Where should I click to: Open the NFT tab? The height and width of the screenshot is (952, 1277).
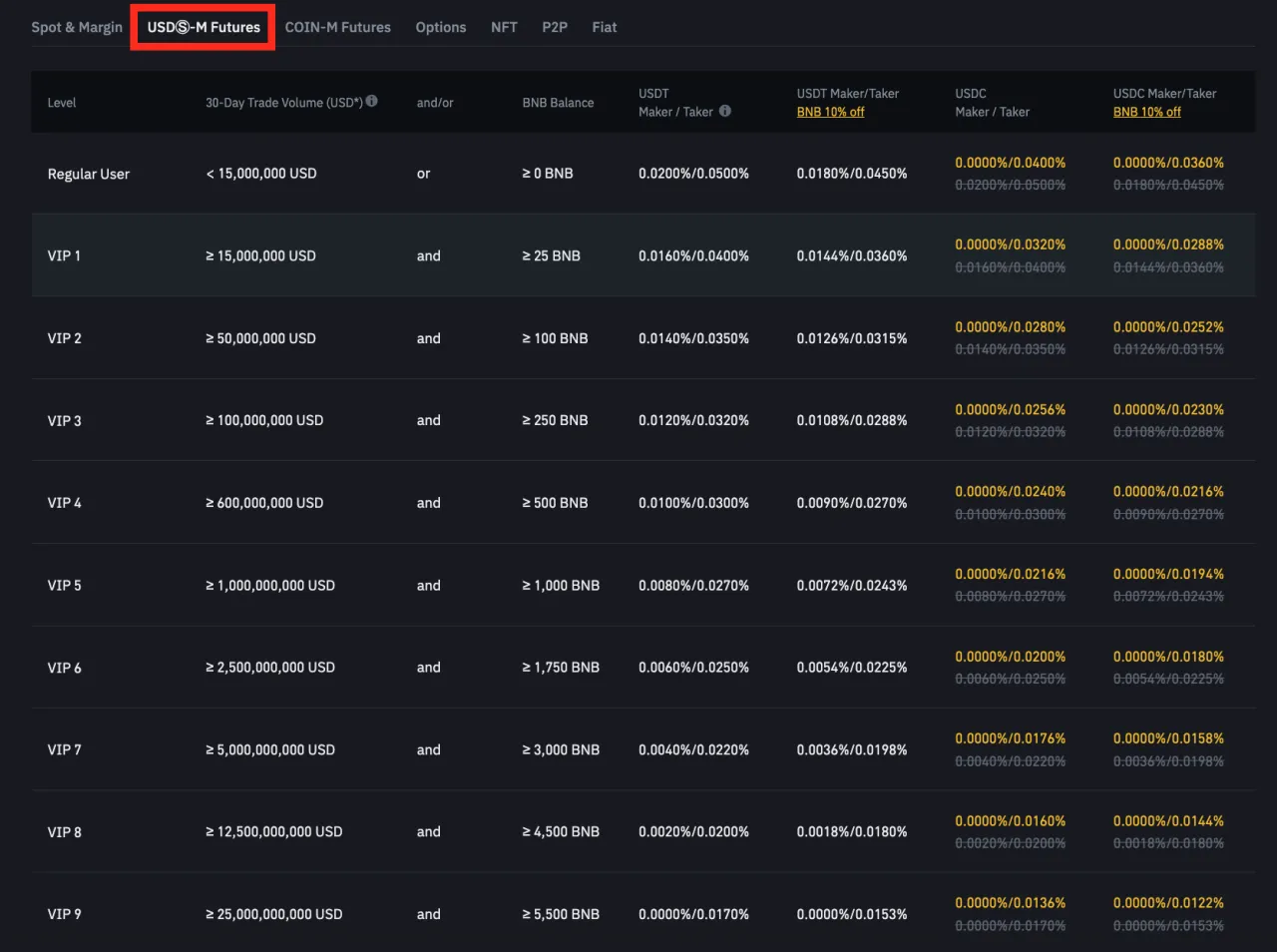504,27
